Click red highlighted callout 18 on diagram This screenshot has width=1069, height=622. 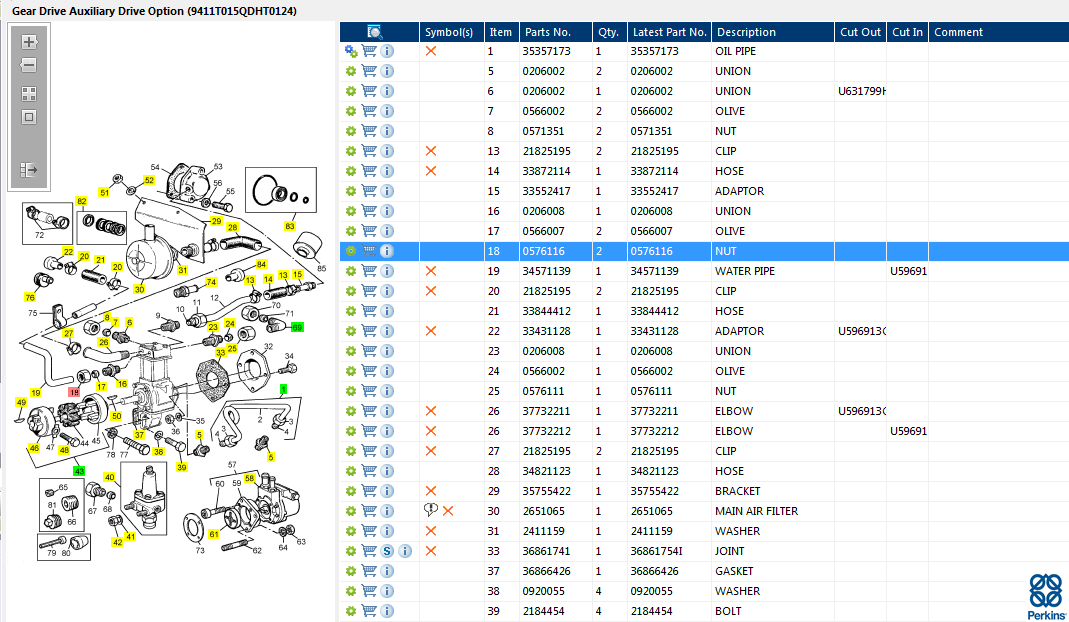click(x=74, y=393)
